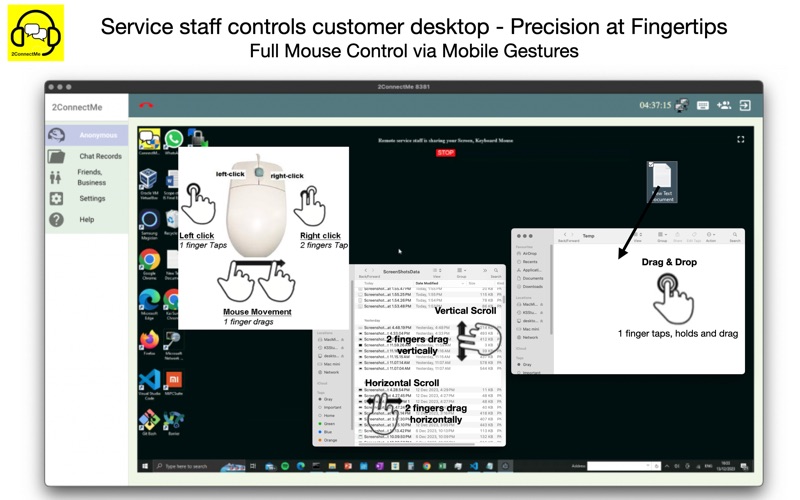Open Chrome from the remote taskbar
The width and height of the screenshot is (800, 500).
427,466
